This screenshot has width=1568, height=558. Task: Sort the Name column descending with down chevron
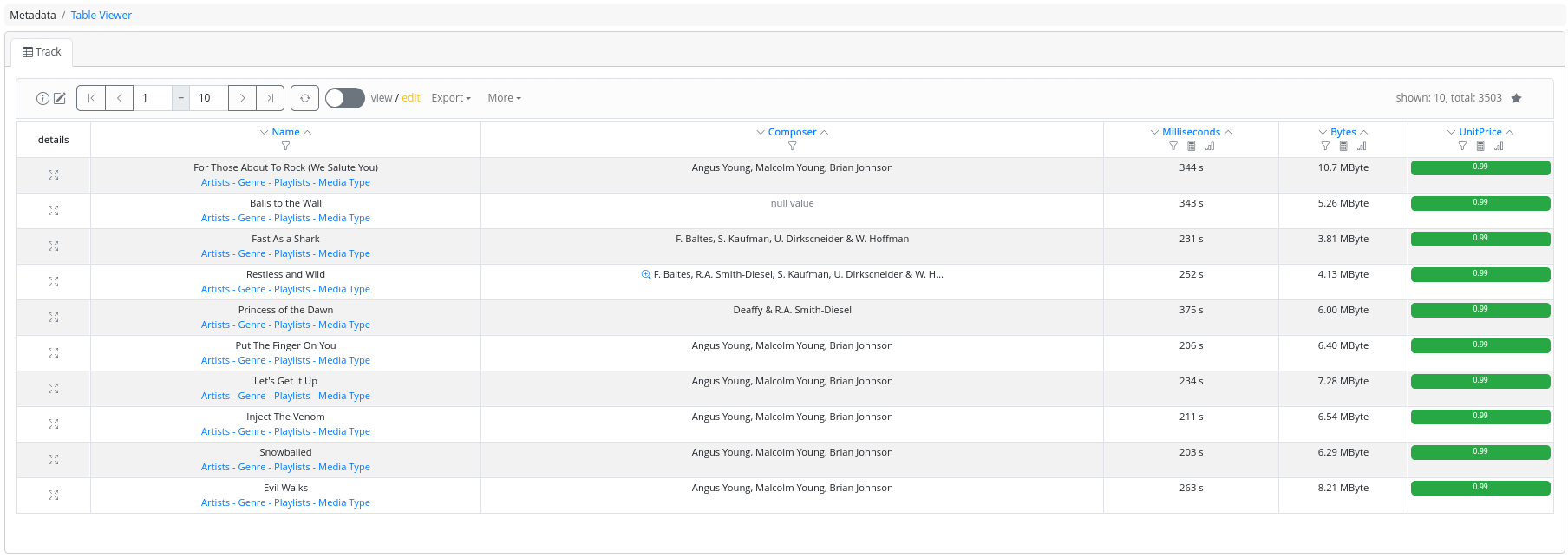[264, 133]
